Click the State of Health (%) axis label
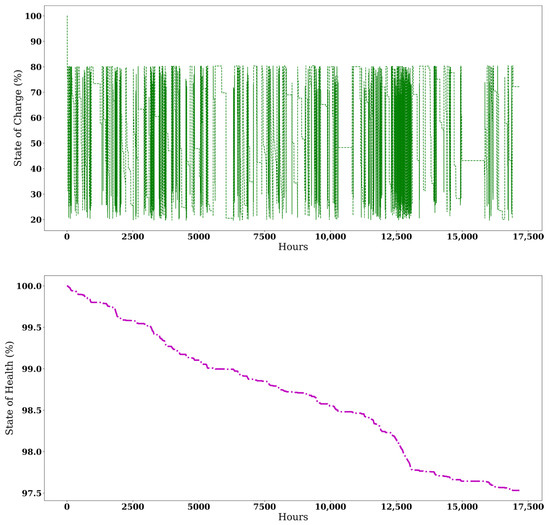The width and height of the screenshot is (550, 525). [9, 388]
